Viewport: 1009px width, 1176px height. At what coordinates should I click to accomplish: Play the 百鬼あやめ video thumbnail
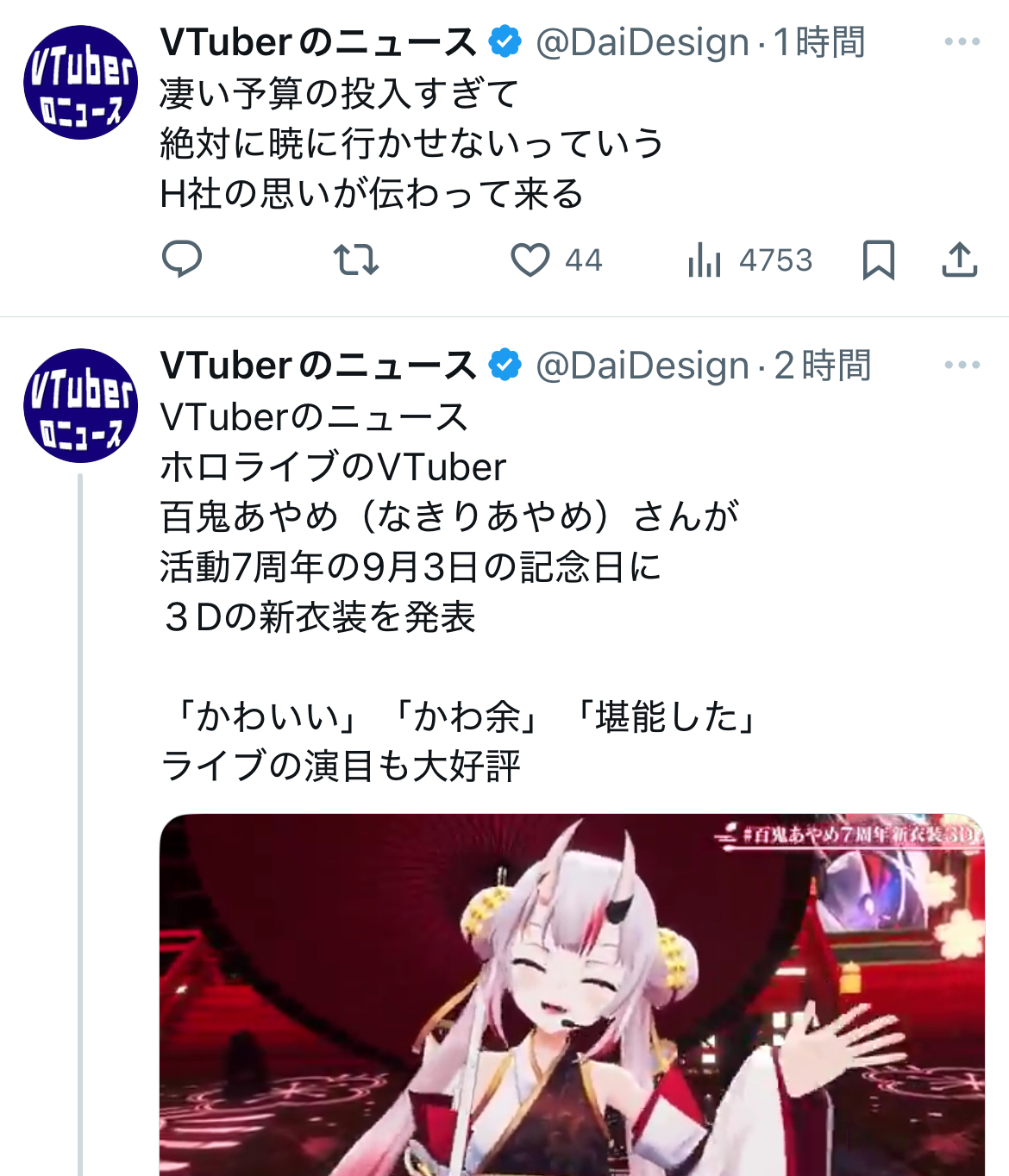(572, 994)
